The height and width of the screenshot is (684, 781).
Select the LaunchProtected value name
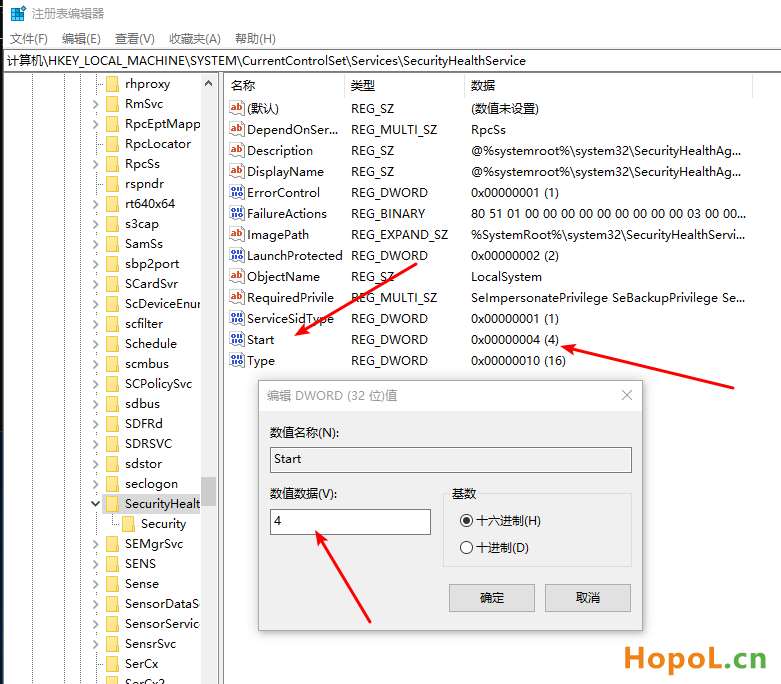pyautogui.click(x=294, y=256)
